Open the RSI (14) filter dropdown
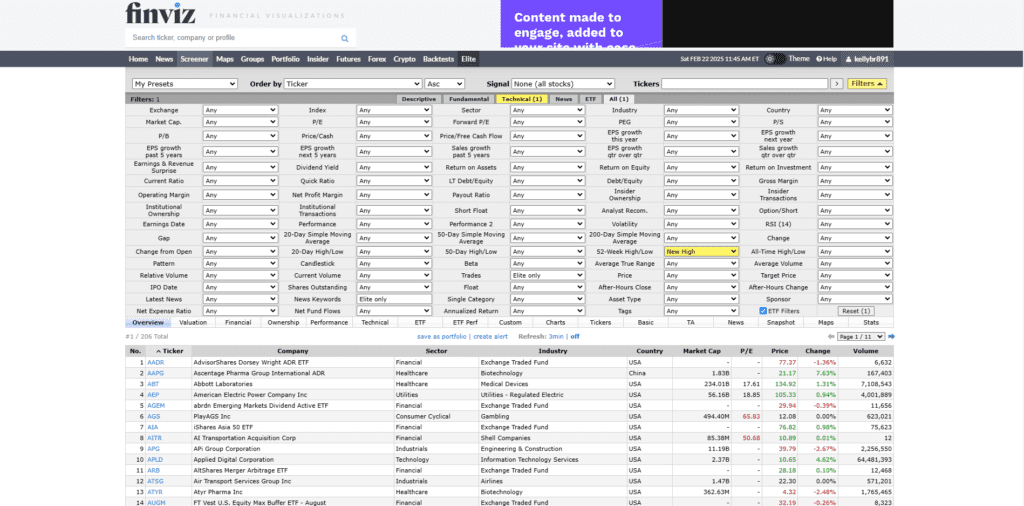1024x506 pixels. pos(855,224)
